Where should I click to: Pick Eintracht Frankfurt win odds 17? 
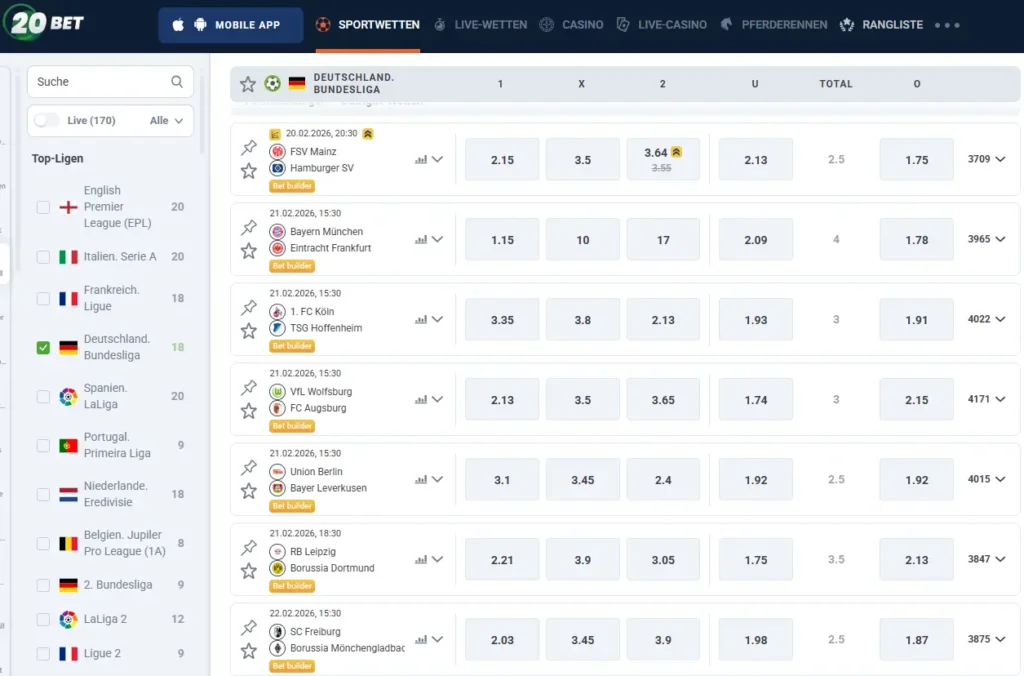pos(663,240)
